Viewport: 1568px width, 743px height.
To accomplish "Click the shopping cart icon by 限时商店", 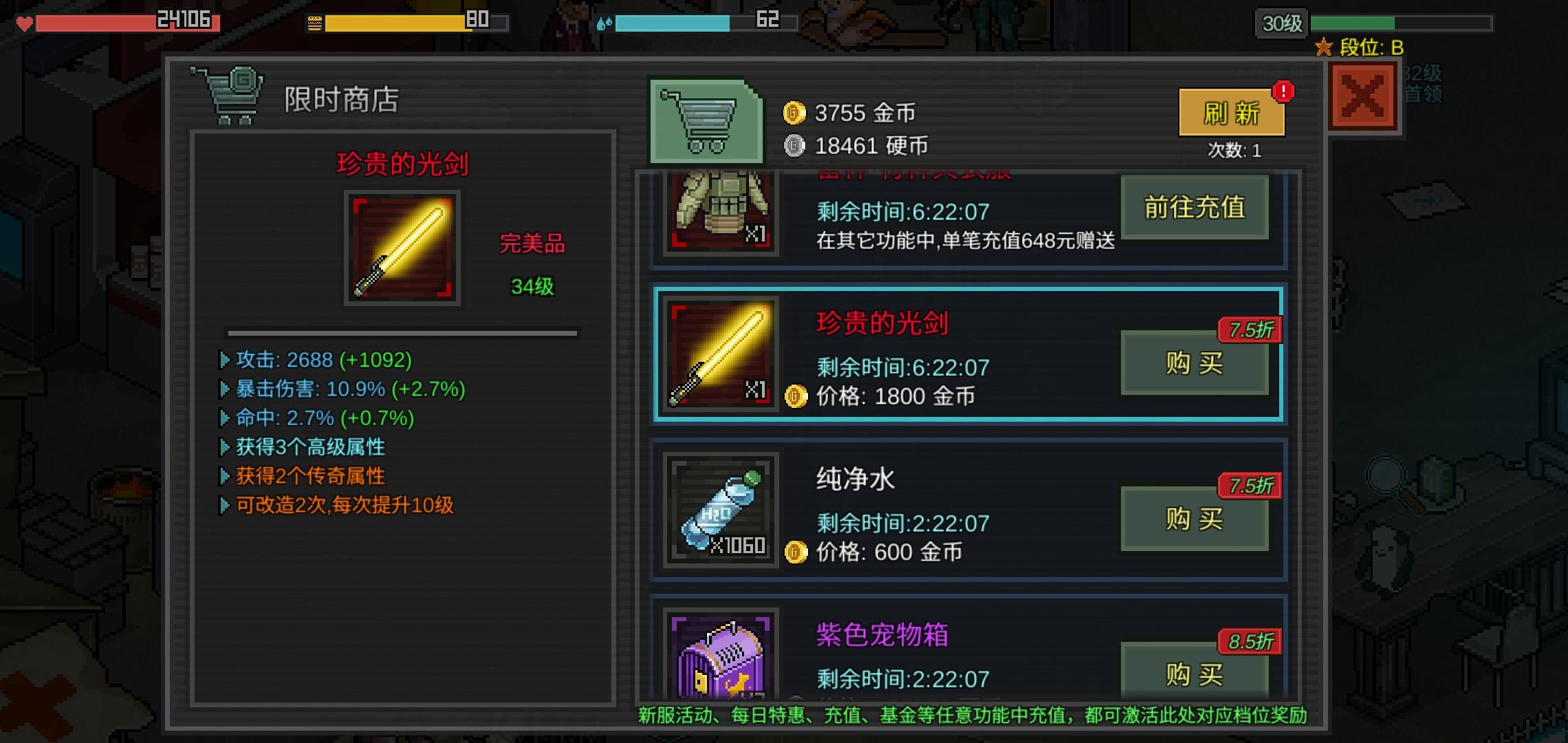I will (228, 96).
